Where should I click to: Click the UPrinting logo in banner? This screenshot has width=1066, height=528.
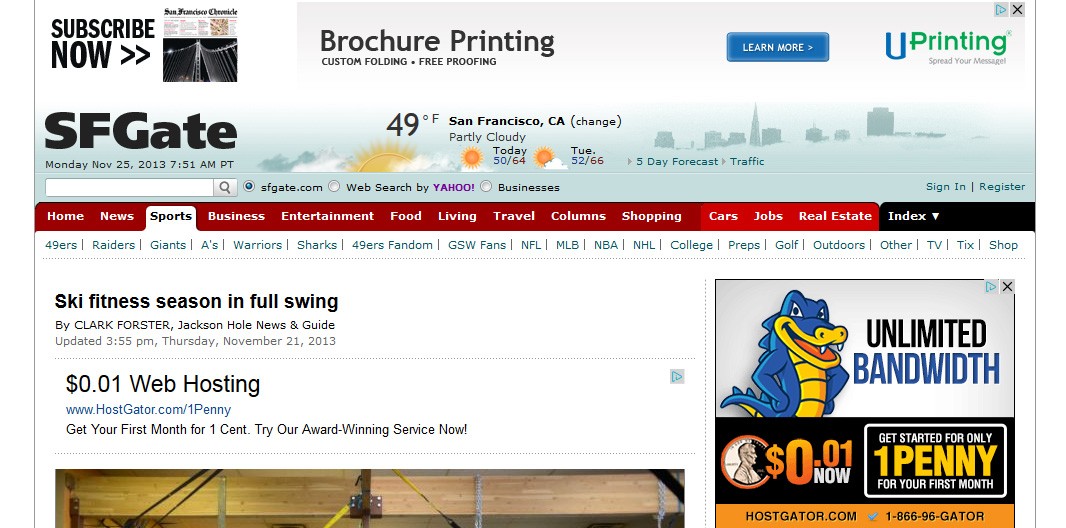coord(948,46)
